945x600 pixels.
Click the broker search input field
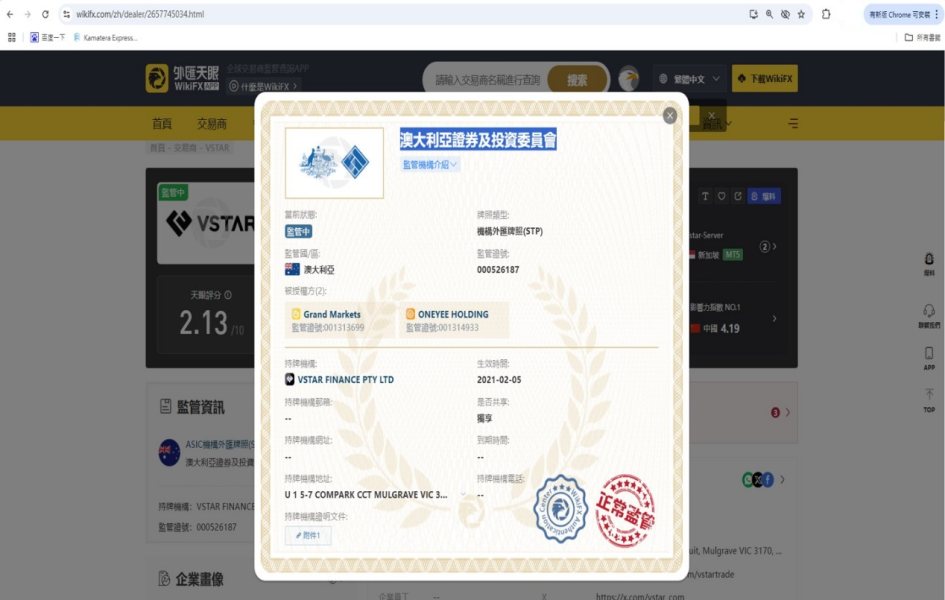488,80
